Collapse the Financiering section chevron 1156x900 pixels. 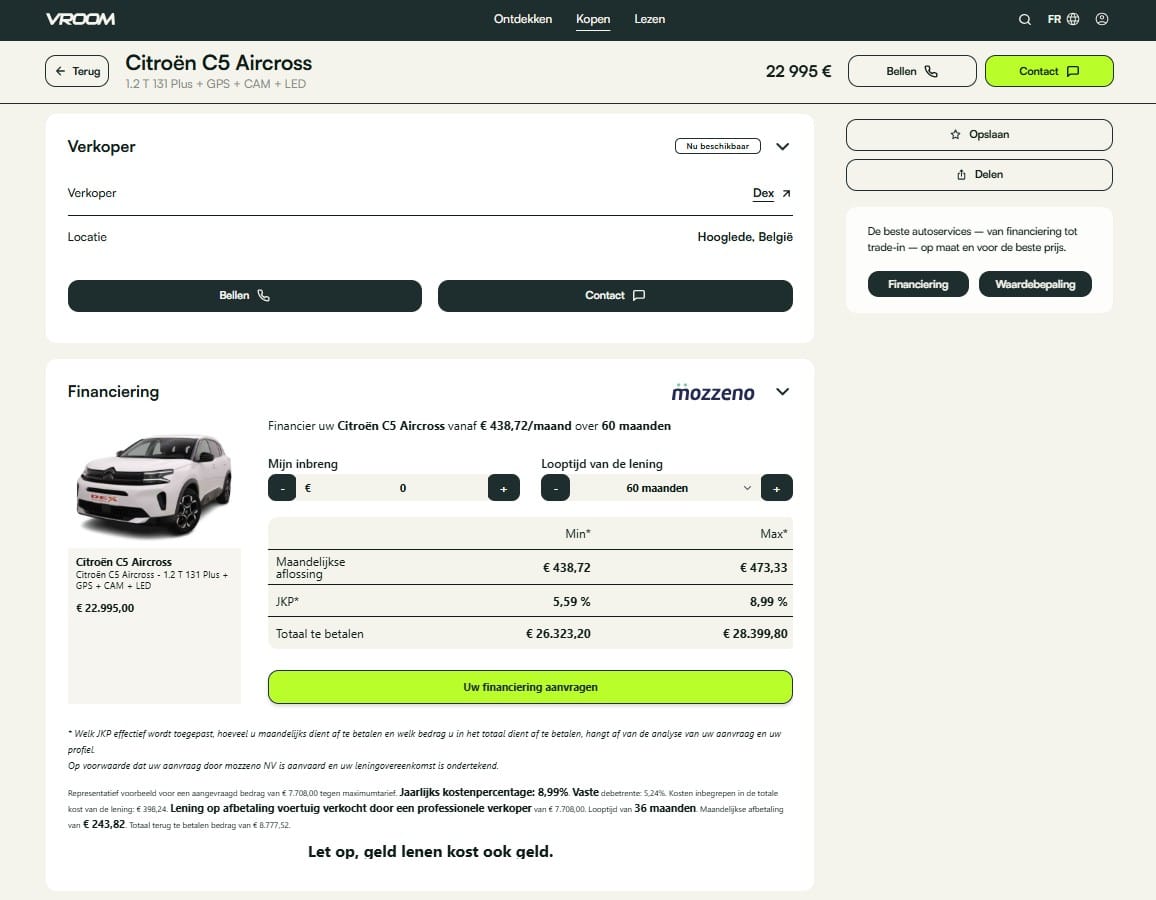click(783, 391)
